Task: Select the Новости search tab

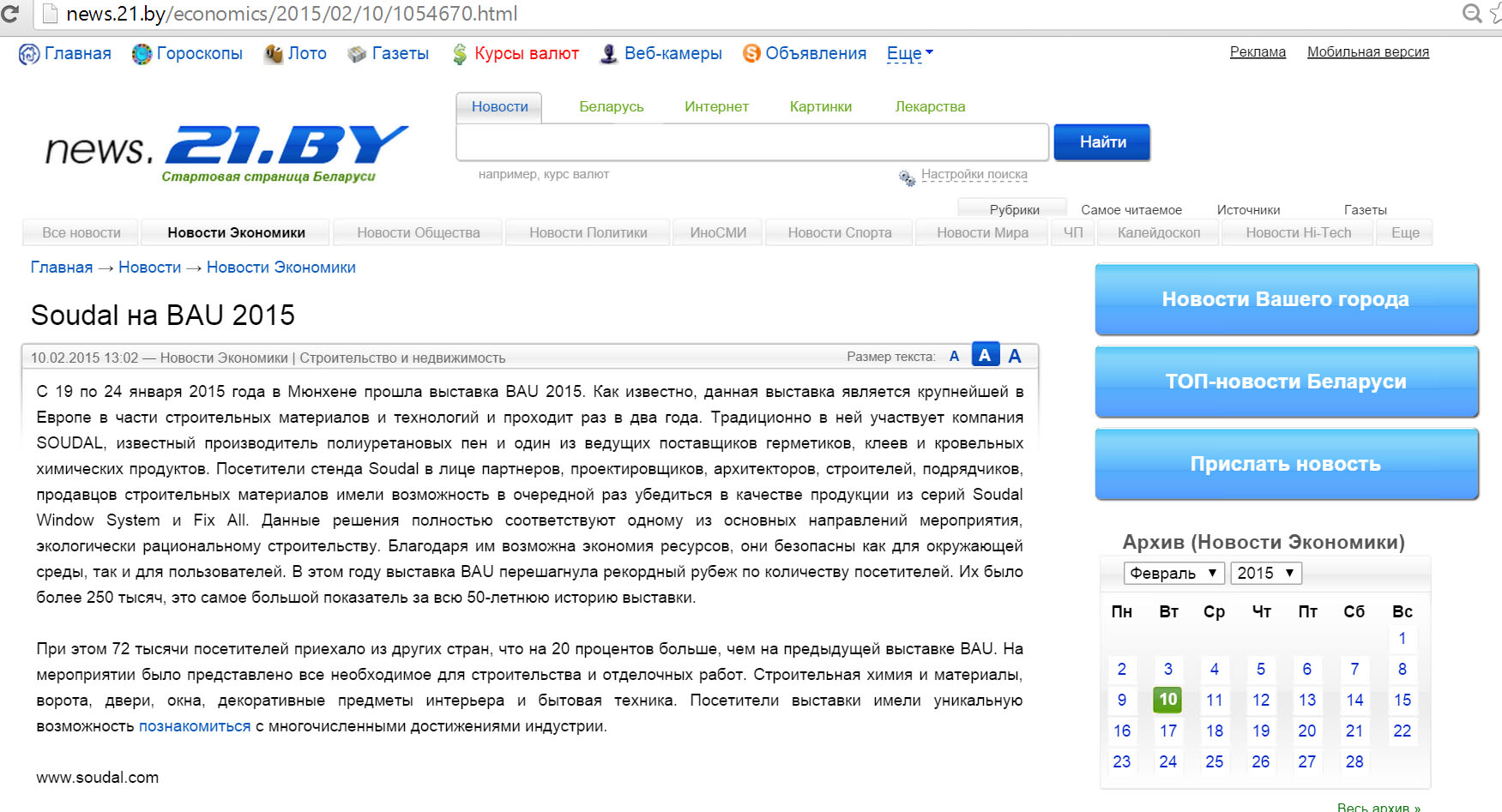Action: click(499, 107)
